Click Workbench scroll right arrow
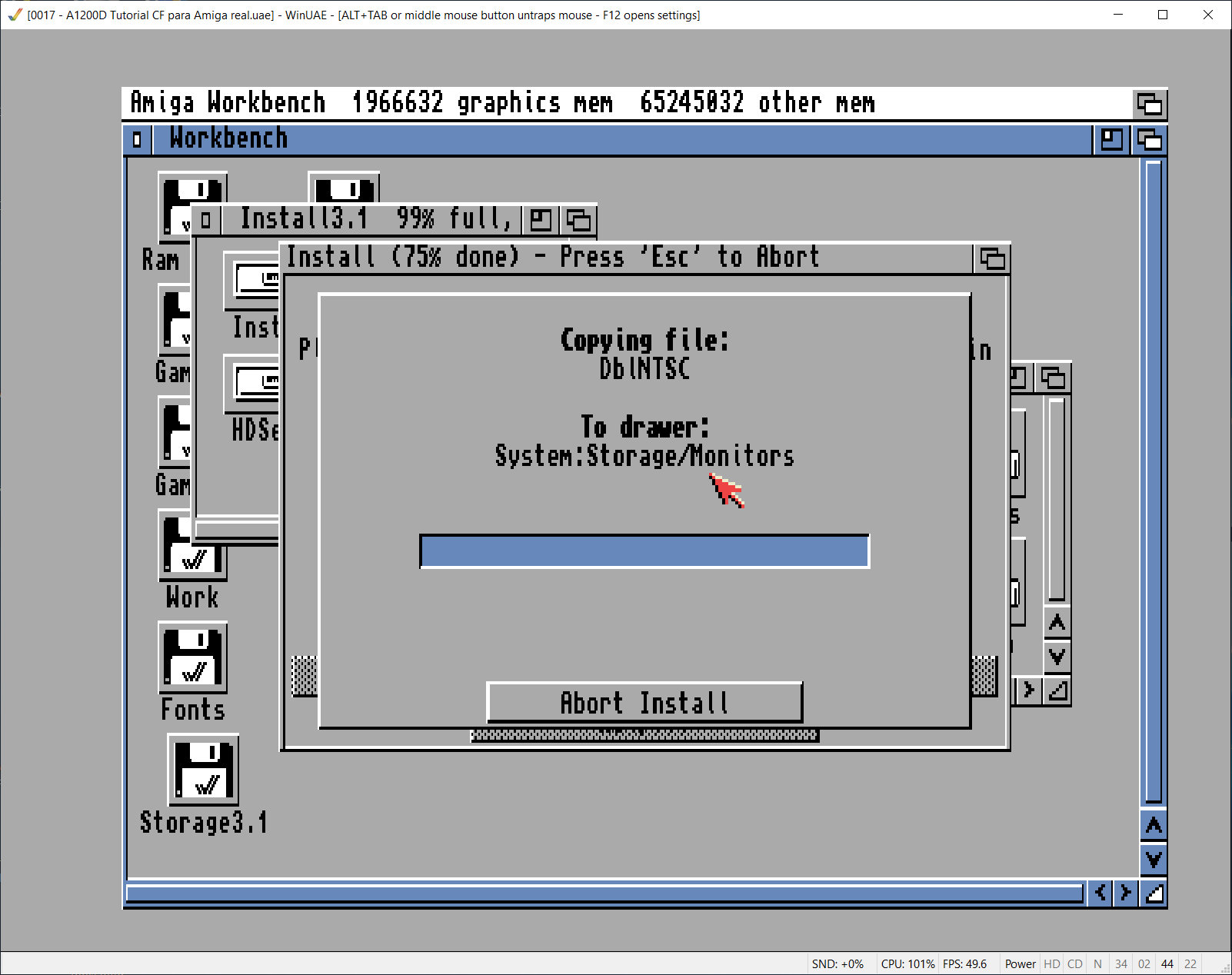The width and height of the screenshot is (1232, 975). pos(1126,893)
